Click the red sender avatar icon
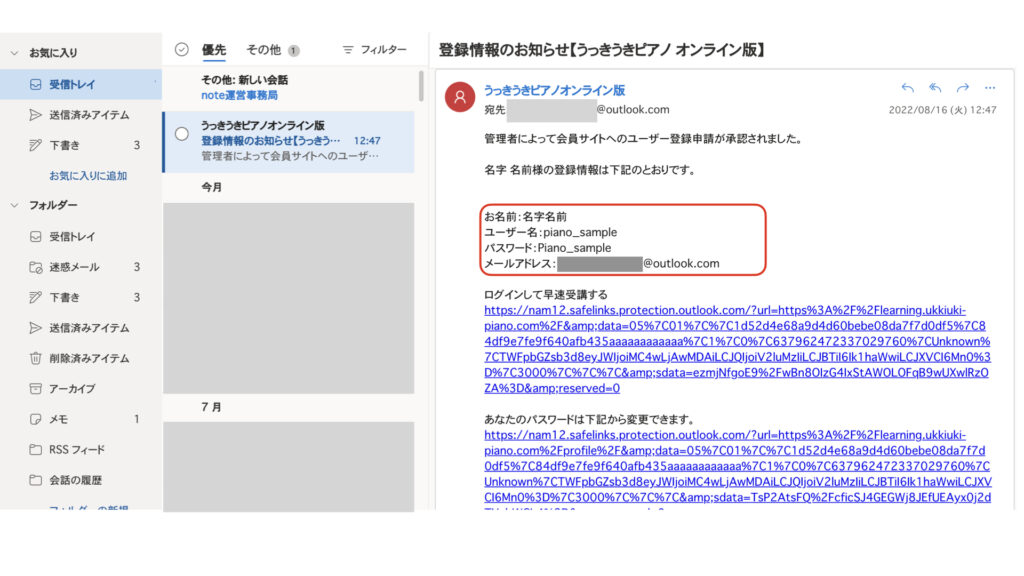This screenshot has width=1024, height=576. point(459,96)
